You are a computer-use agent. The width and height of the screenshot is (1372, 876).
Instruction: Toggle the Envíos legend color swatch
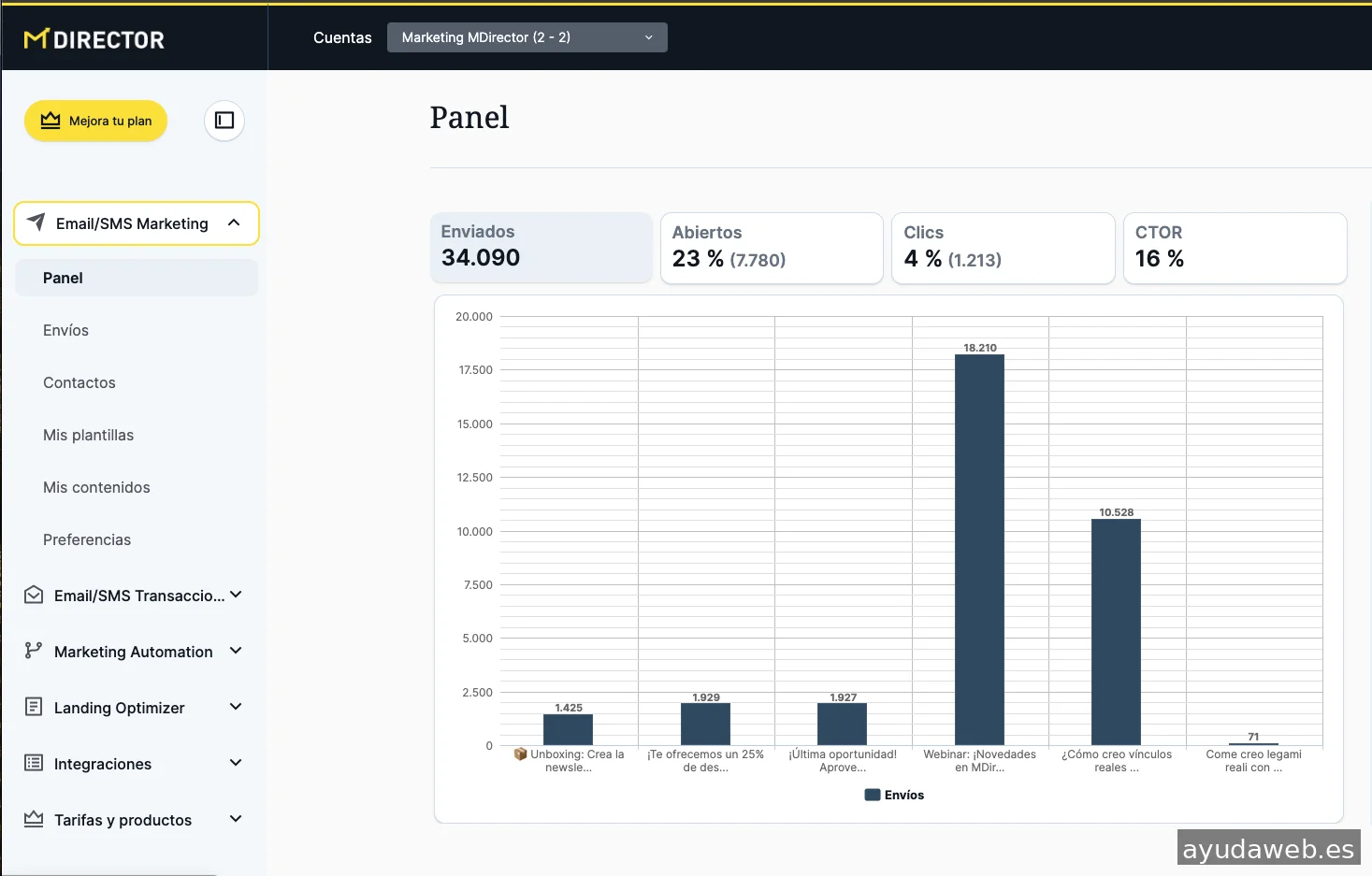point(873,795)
